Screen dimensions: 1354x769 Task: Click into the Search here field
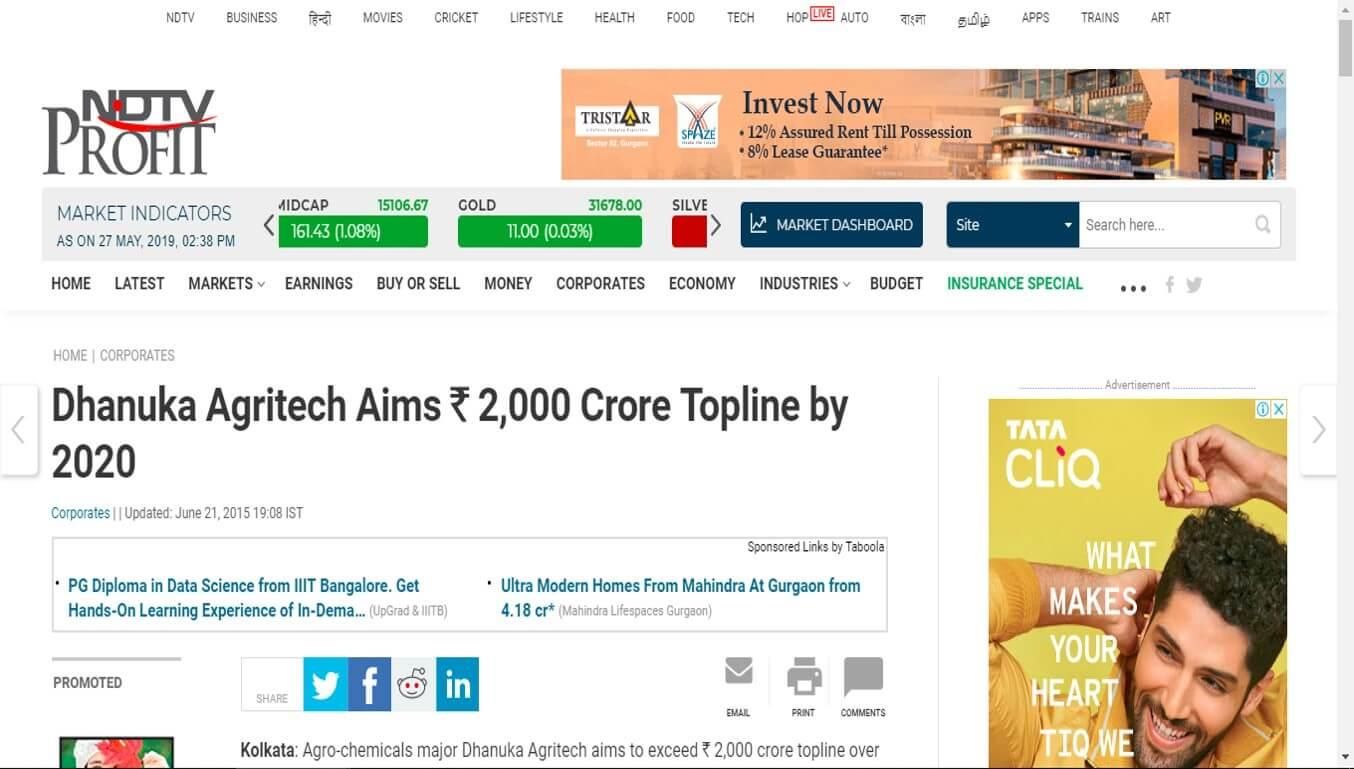[x=1165, y=225]
